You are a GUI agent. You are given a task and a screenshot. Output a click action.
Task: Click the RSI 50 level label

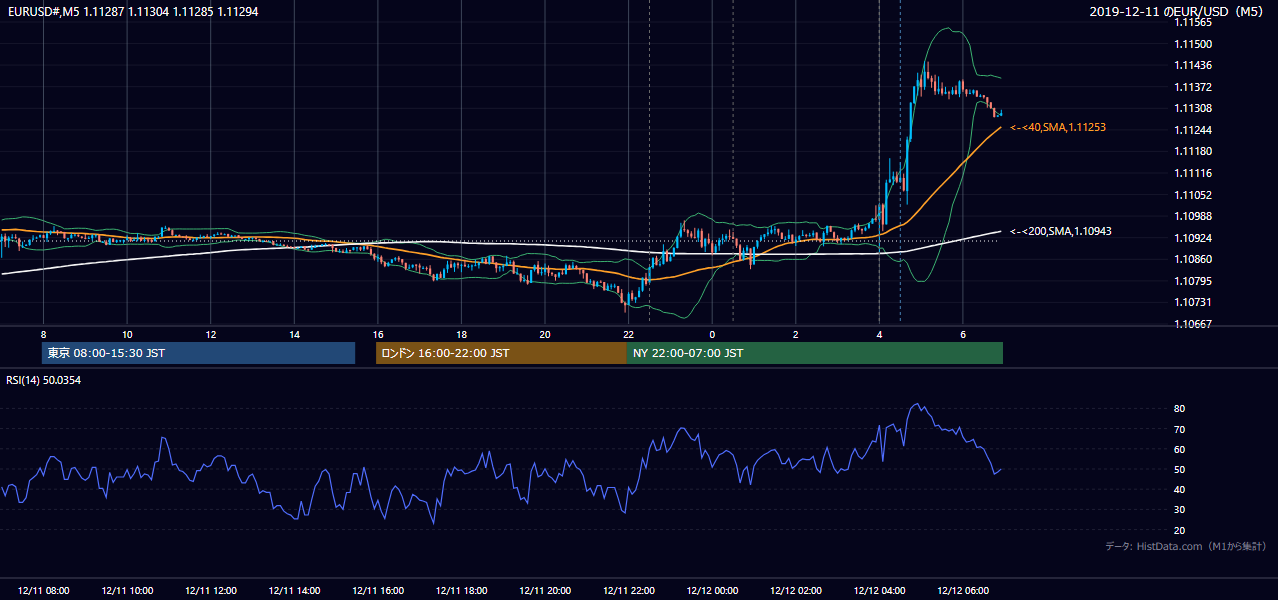1180,469
